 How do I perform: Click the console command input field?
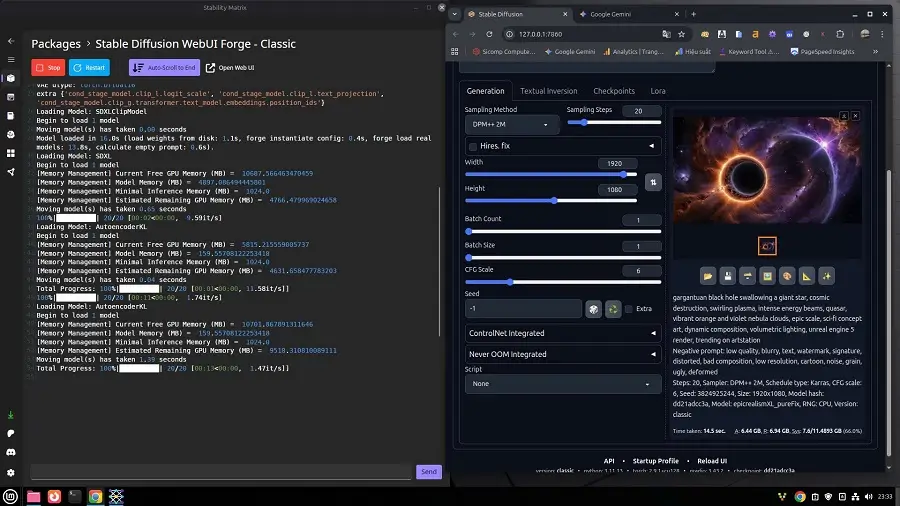pyautogui.click(x=222, y=472)
